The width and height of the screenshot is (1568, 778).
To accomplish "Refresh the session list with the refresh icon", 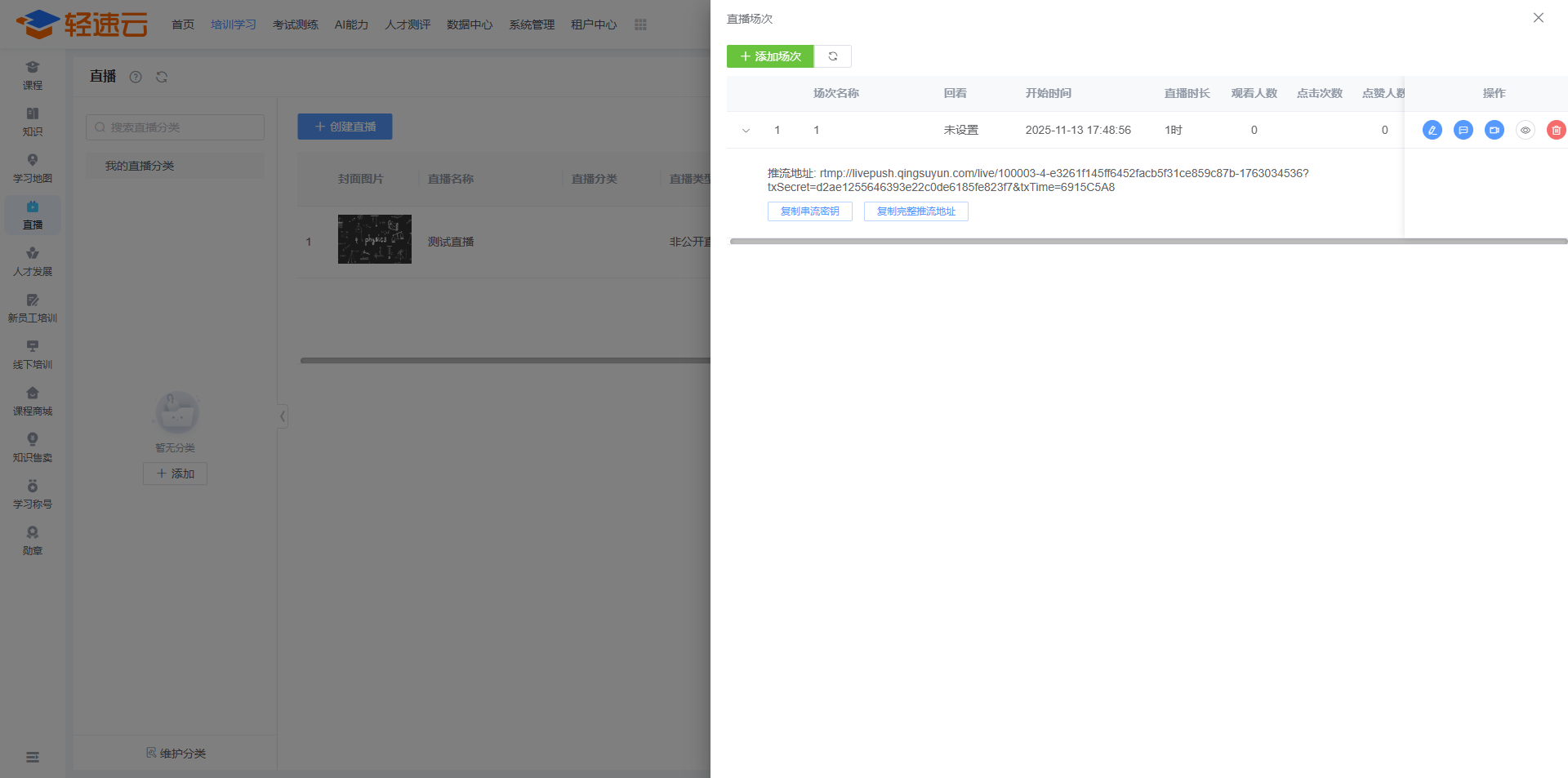I will [x=832, y=56].
